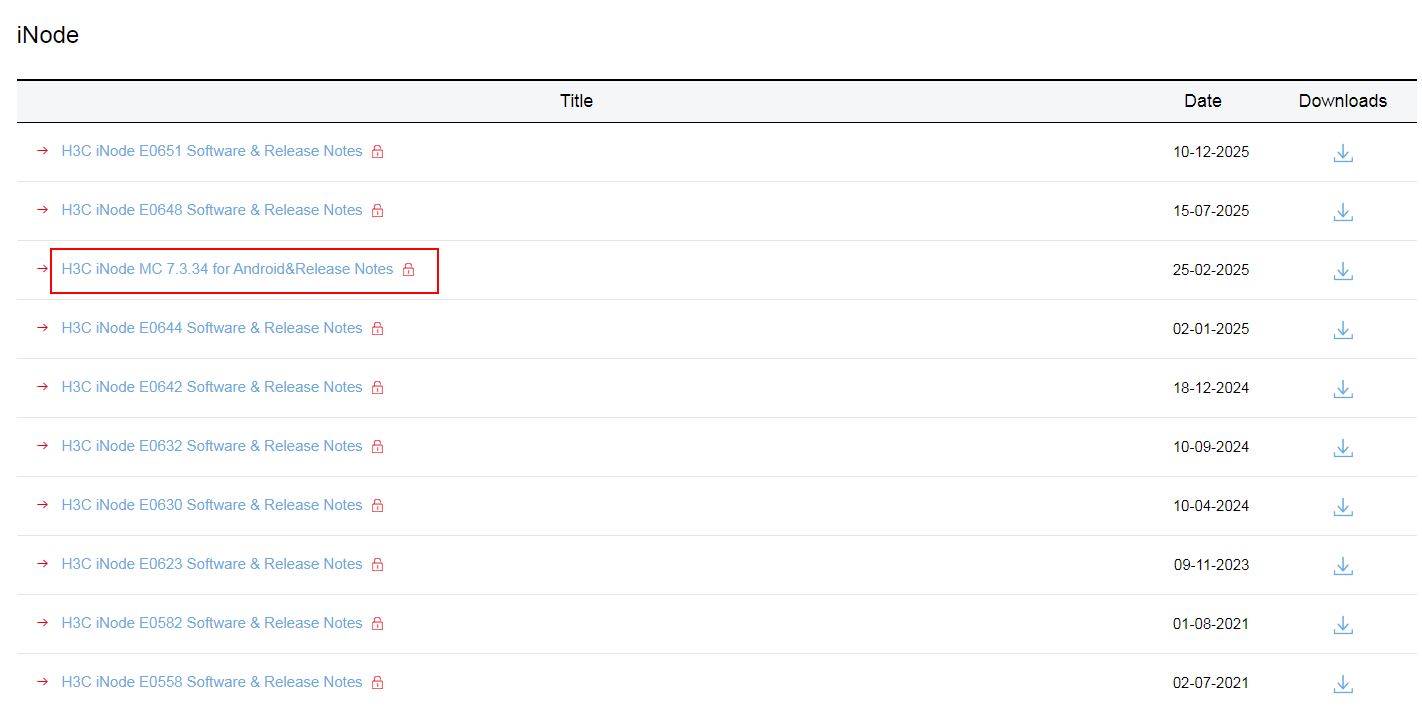Click the lock icon beside E0642 title
1422x711 pixels.
tap(377, 388)
